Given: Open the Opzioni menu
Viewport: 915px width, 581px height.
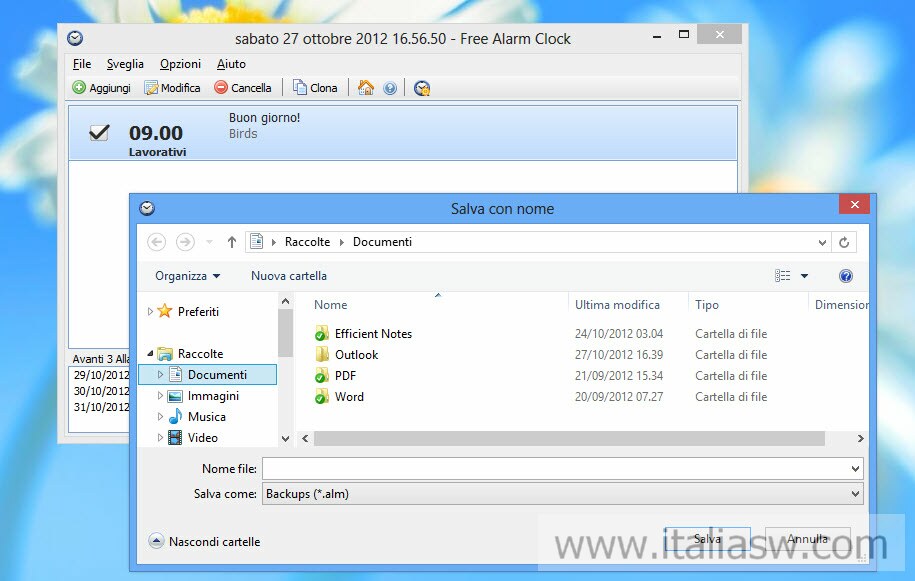Looking at the screenshot, I should pyautogui.click(x=180, y=64).
